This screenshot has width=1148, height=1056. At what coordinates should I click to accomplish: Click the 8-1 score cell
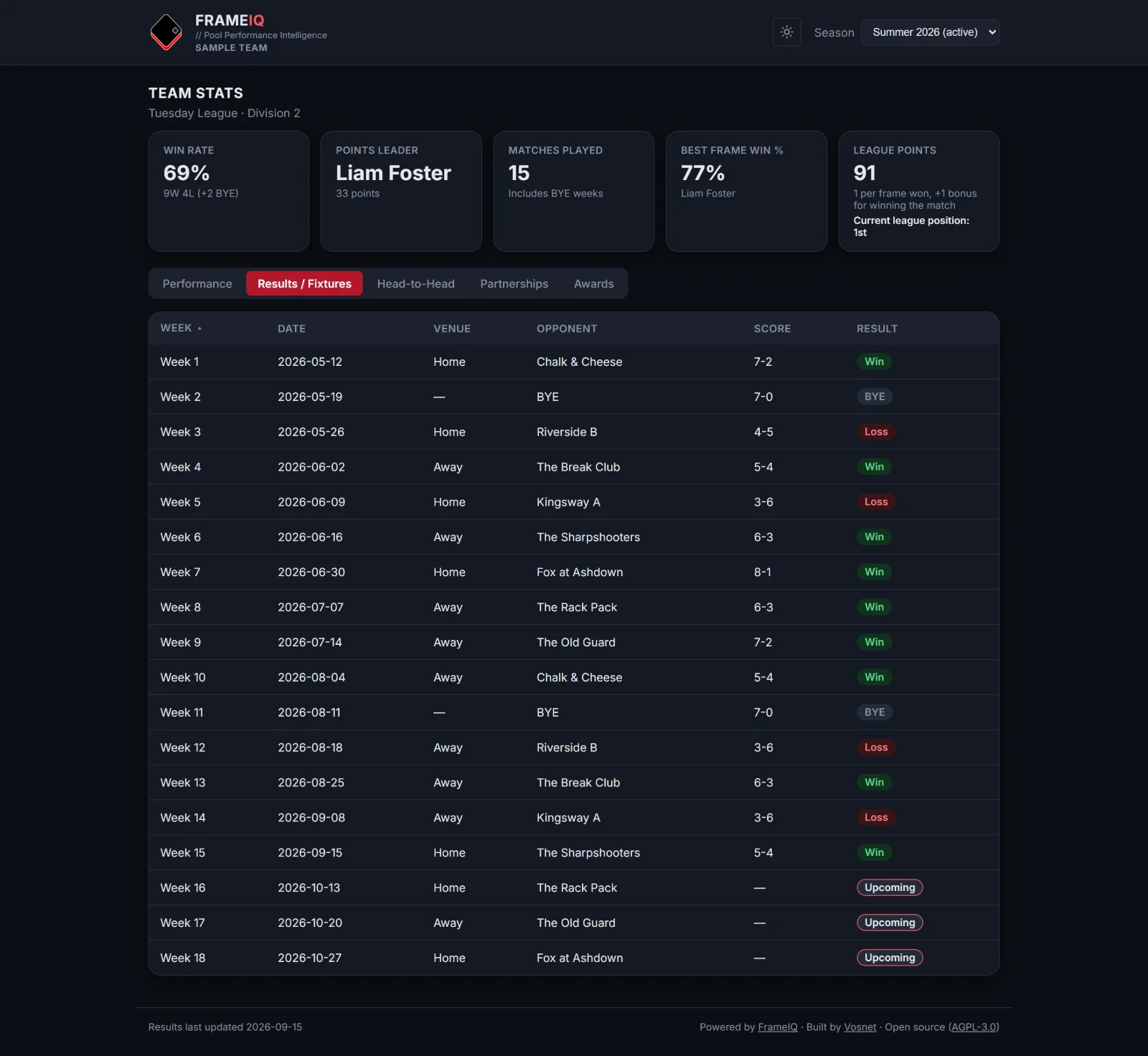[762, 572]
